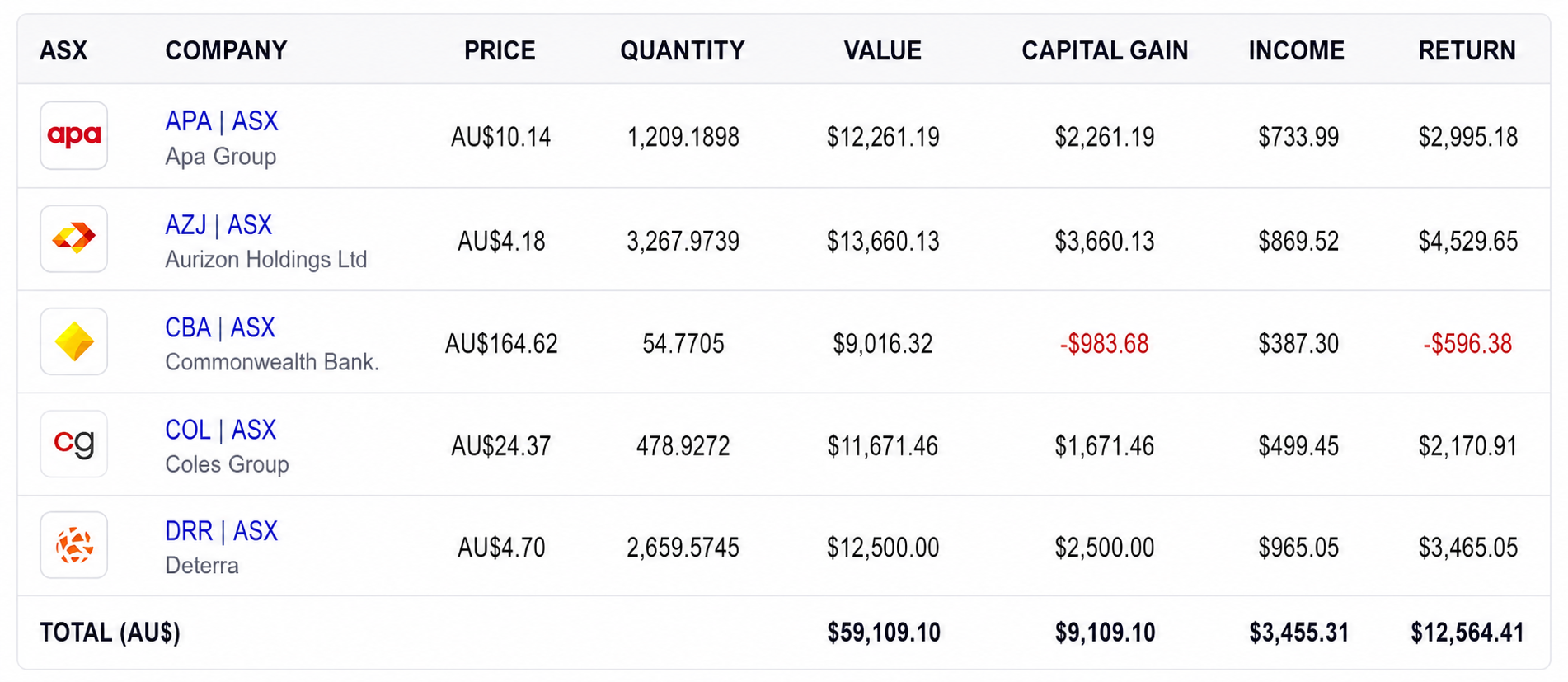Select the Deterra company name
This screenshot has height=682, width=1568.
tap(202, 567)
